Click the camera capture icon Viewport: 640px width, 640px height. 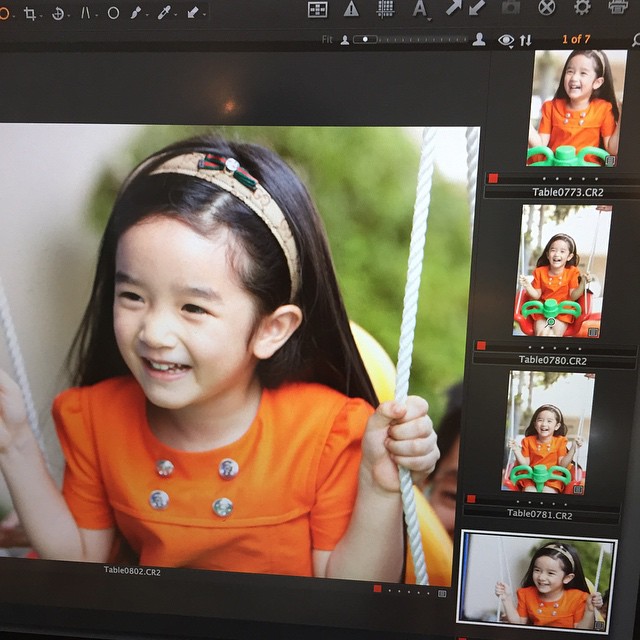click(511, 7)
